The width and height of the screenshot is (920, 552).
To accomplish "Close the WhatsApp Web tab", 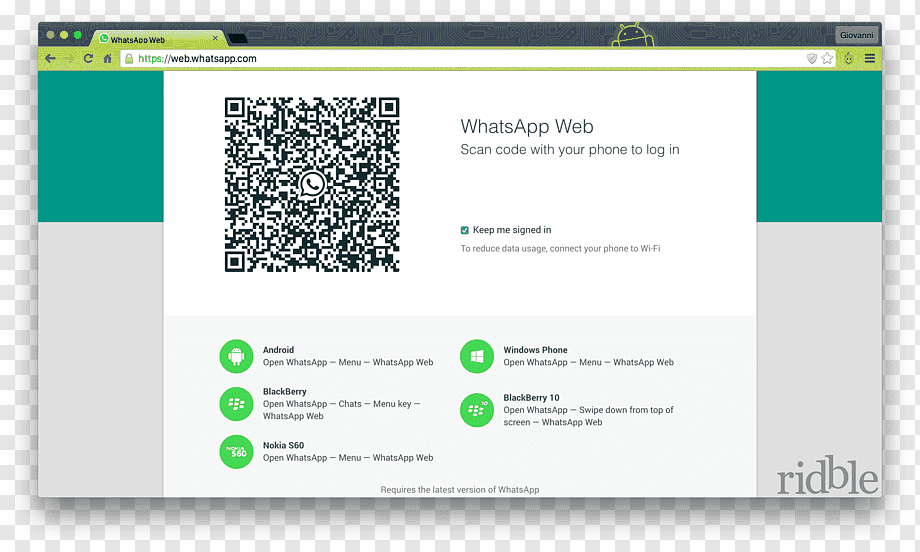I will tap(215, 38).
